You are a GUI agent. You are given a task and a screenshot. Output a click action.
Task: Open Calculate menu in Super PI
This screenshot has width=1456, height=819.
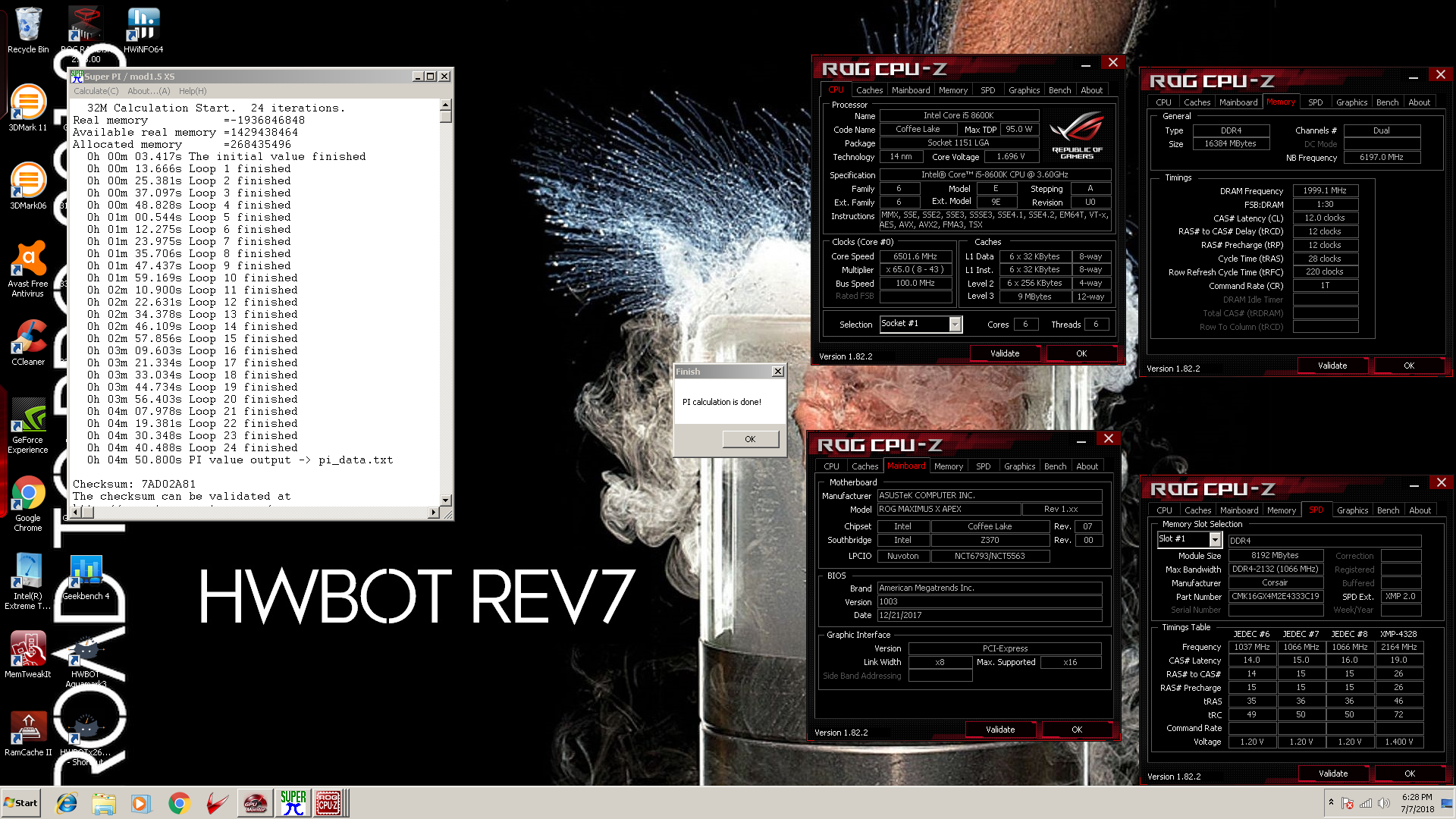(96, 91)
